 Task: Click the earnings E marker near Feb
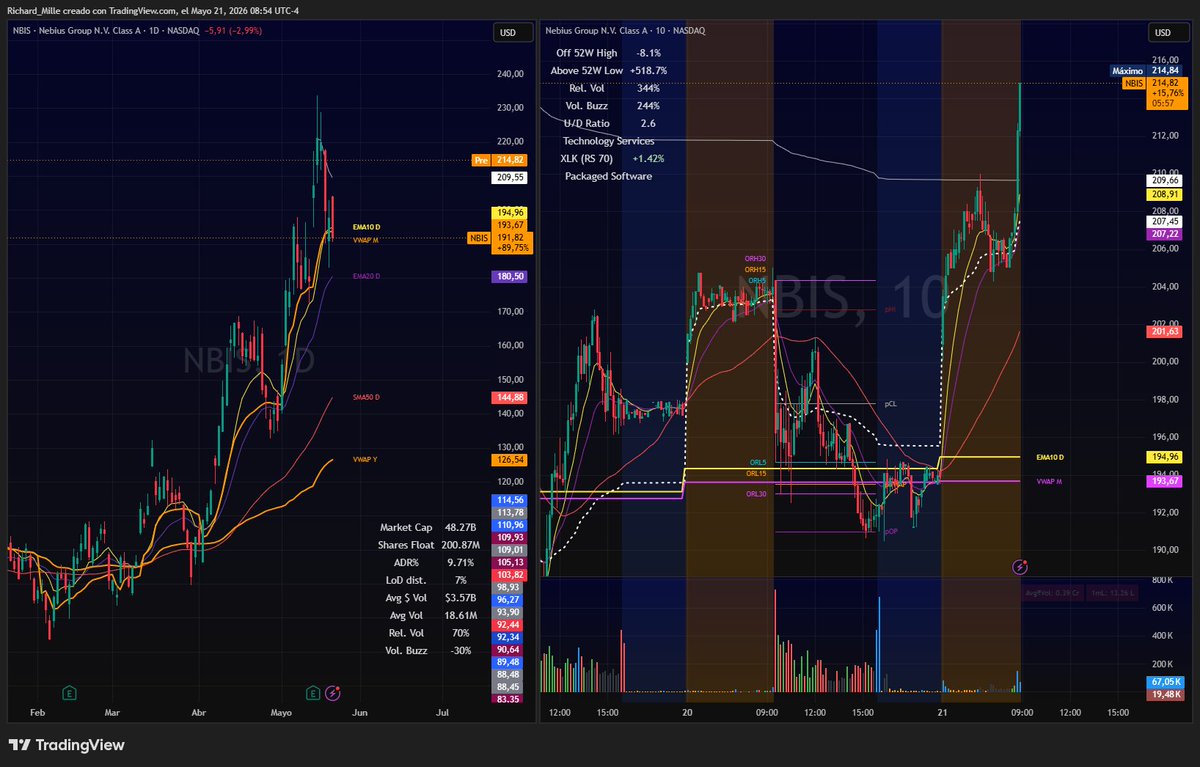[71, 692]
